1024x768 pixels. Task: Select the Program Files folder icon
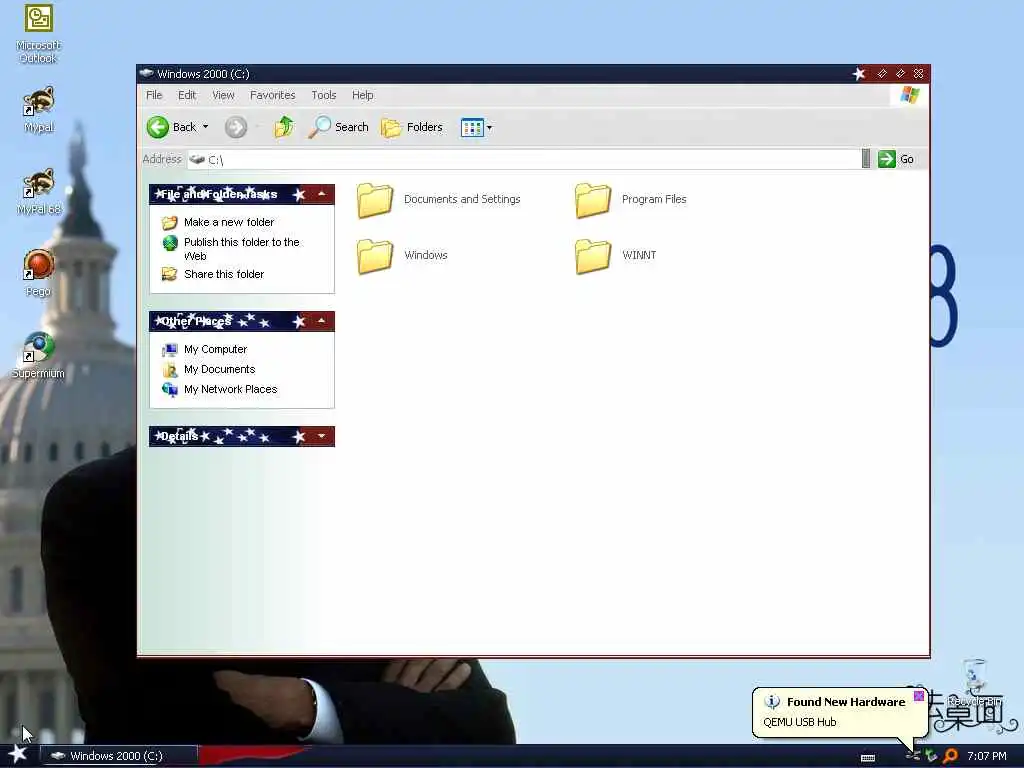pyautogui.click(x=593, y=200)
